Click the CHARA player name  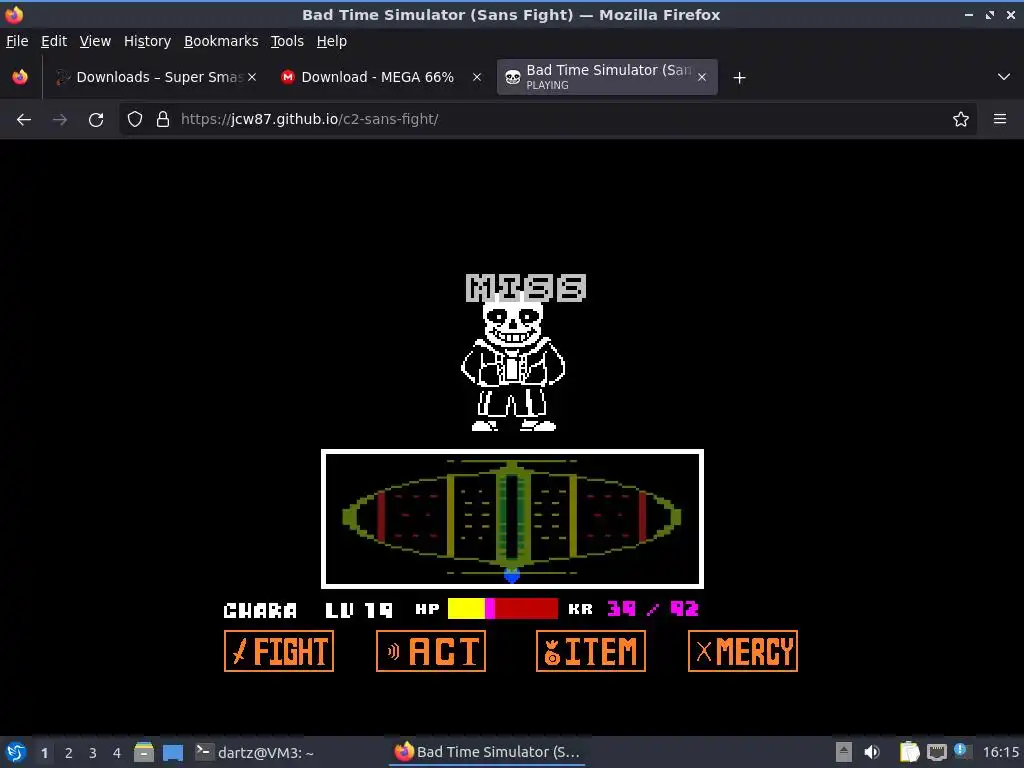(260, 611)
